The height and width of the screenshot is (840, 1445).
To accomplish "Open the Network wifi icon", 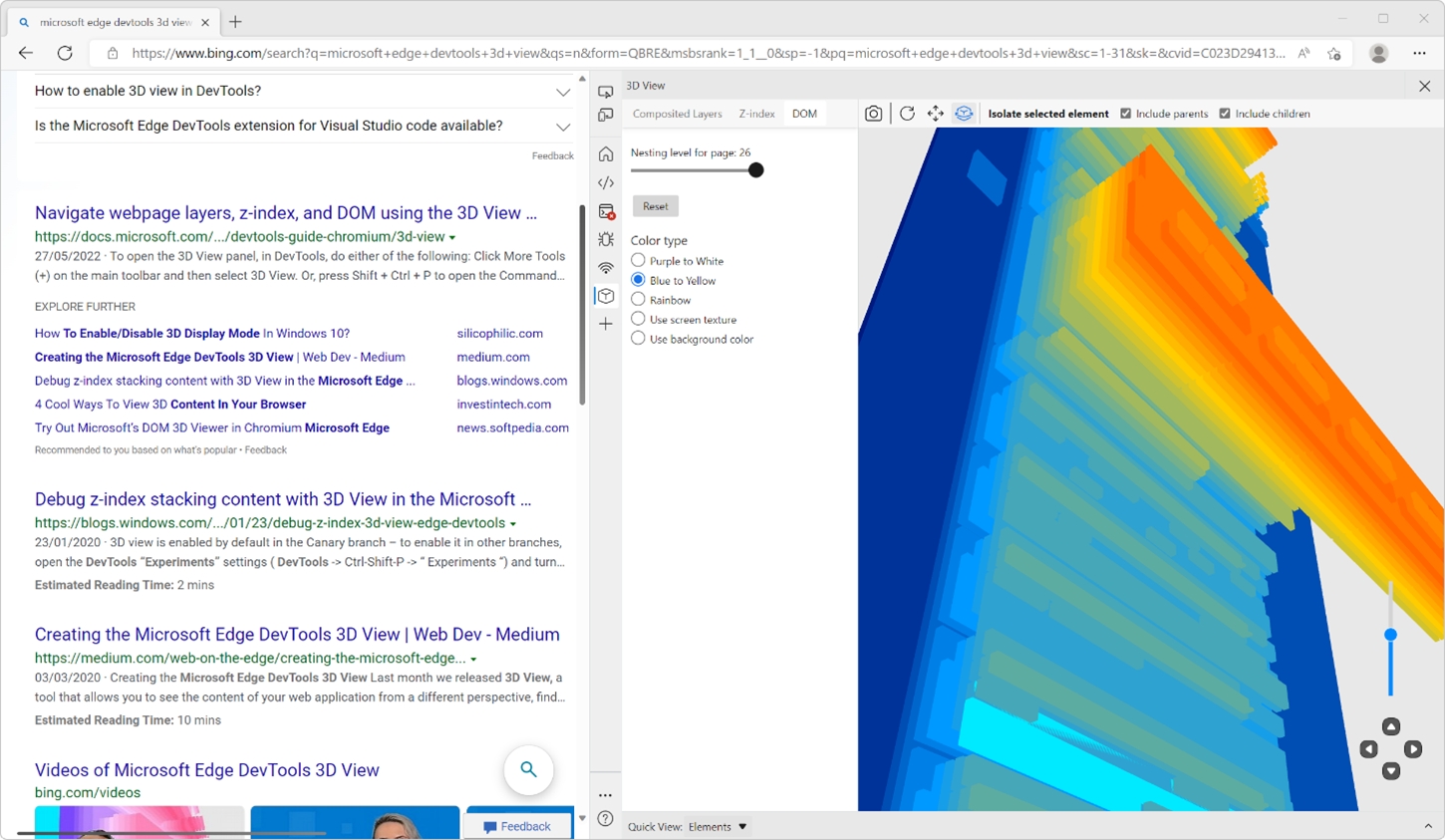I will coord(606,268).
